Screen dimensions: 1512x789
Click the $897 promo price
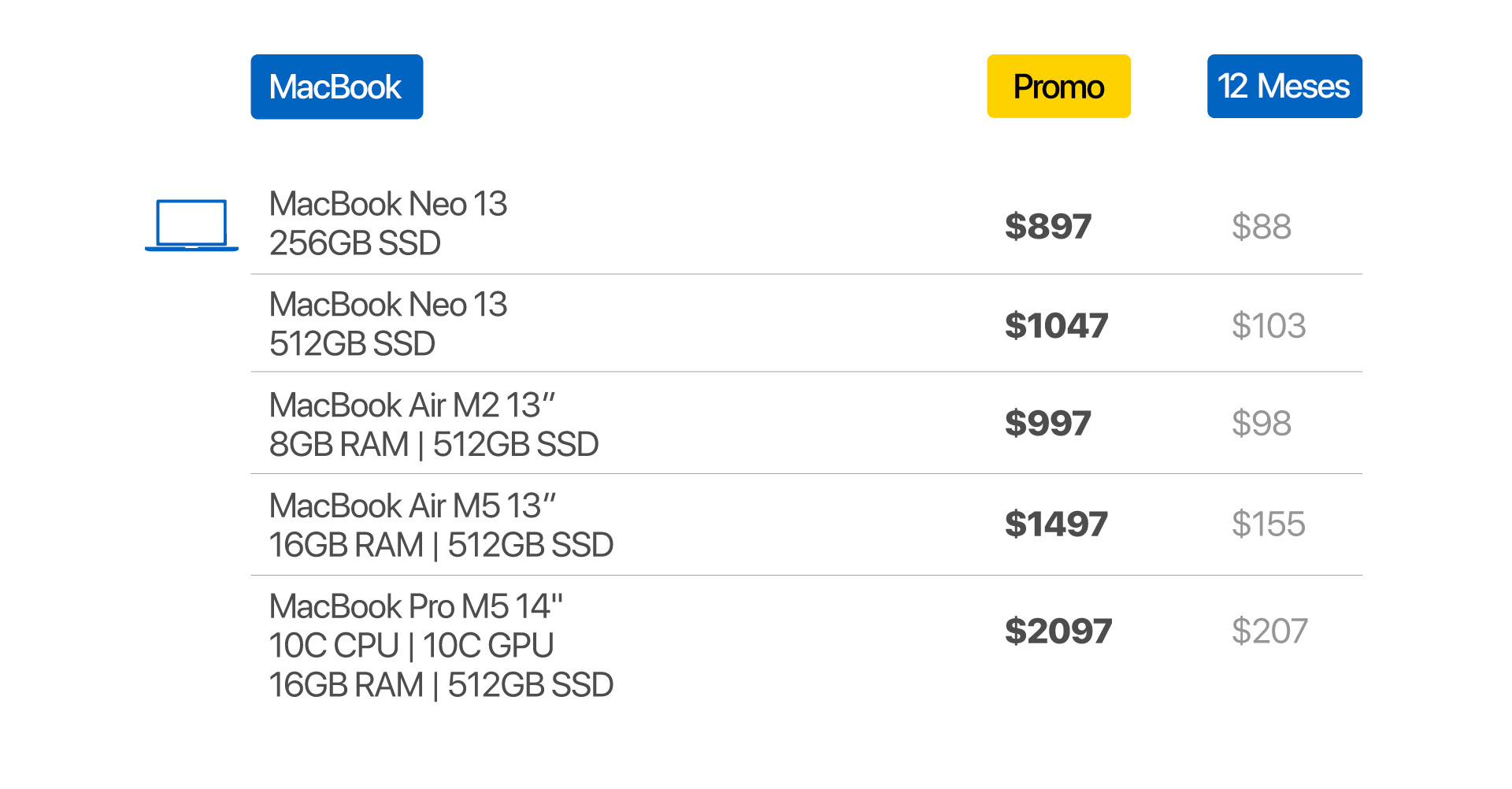(1048, 227)
